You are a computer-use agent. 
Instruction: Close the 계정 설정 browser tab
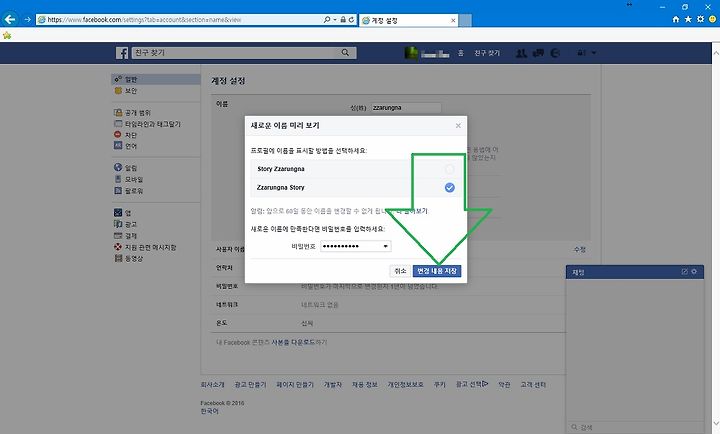coord(453,20)
